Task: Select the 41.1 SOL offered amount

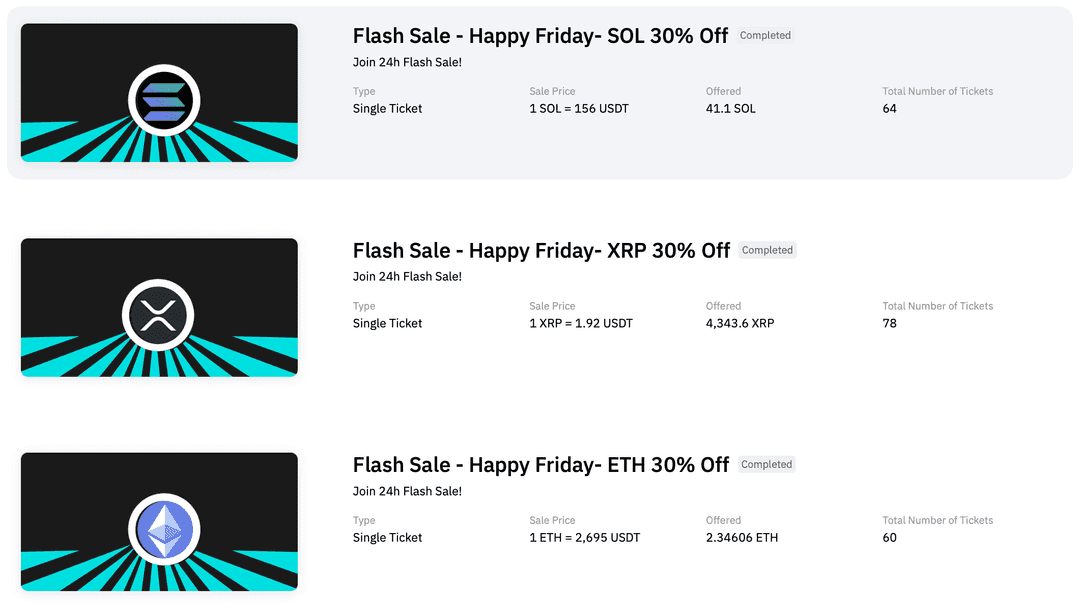Action: pyautogui.click(x=731, y=109)
